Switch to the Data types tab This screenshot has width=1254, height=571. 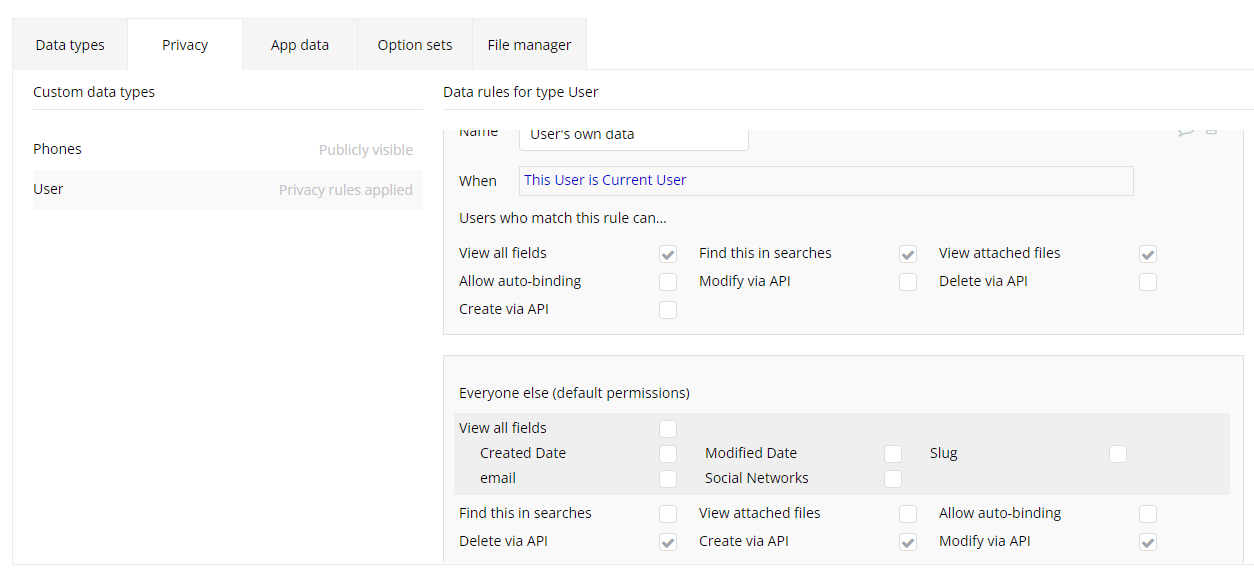tap(70, 45)
